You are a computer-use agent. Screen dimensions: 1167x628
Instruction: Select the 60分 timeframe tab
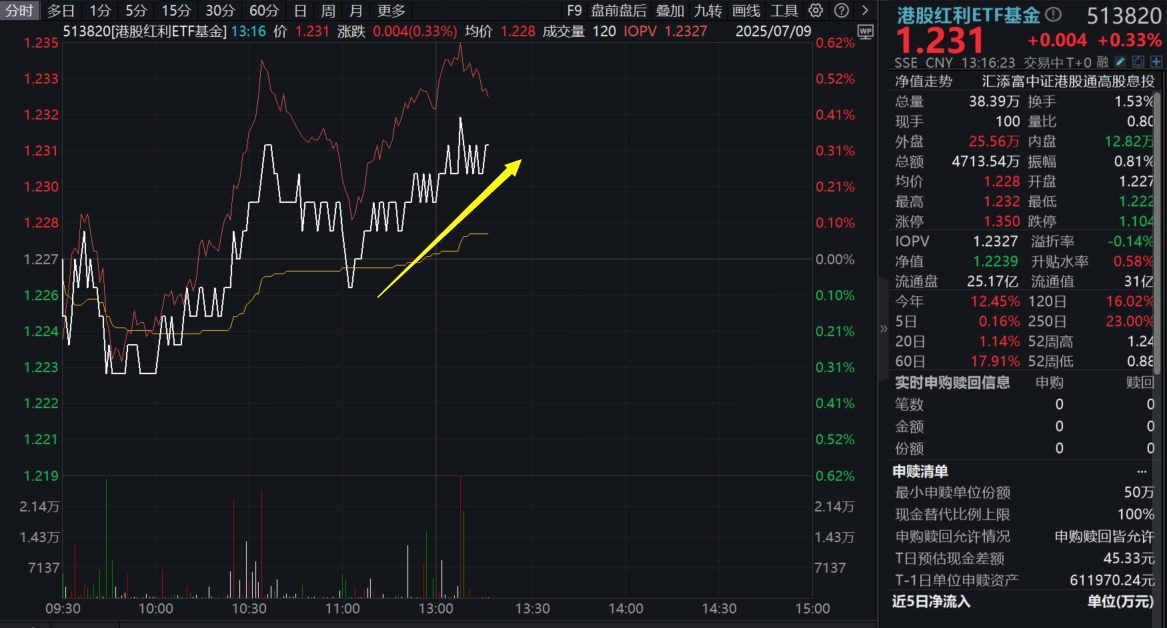264,11
